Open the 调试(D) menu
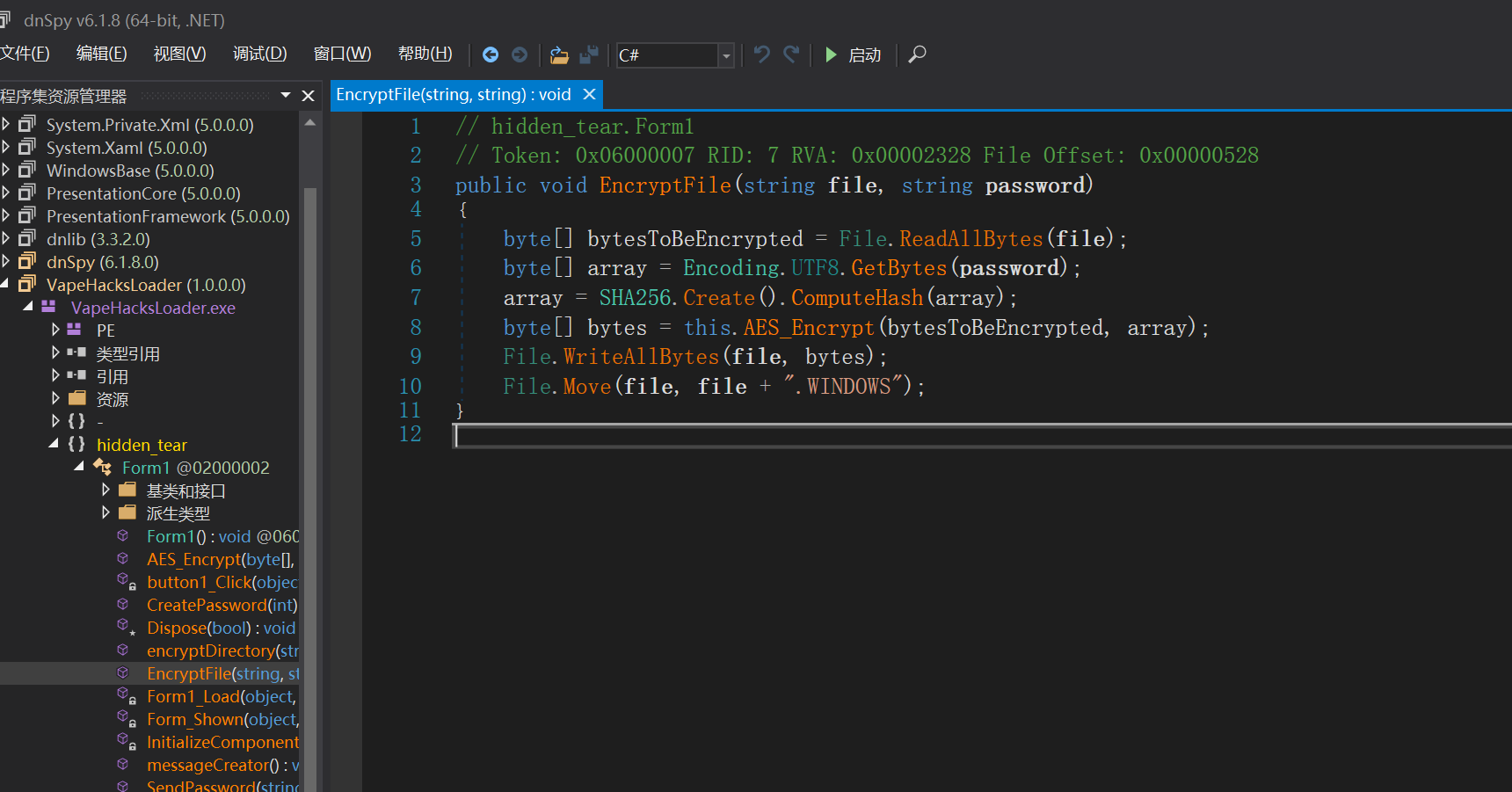Image resolution: width=1512 pixels, height=792 pixels. 259,54
